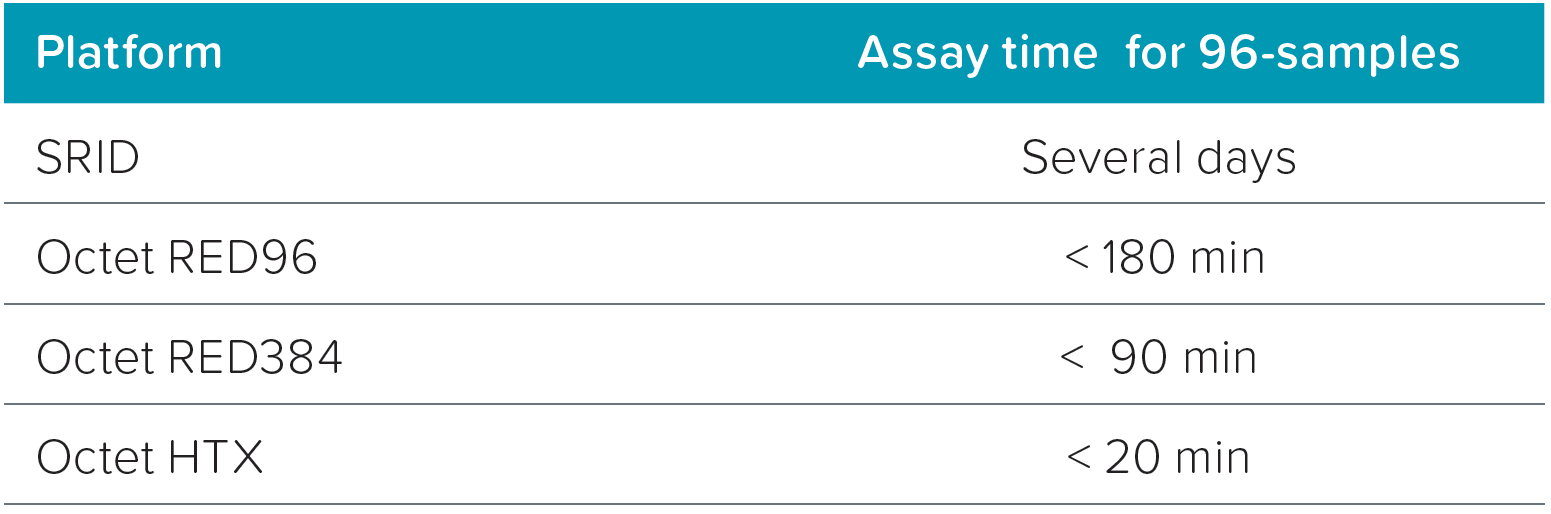The width and height of the screenshot is (1551, 514).
Task: Click the less-than symbol before 20 min
Action: point(1078,459)
